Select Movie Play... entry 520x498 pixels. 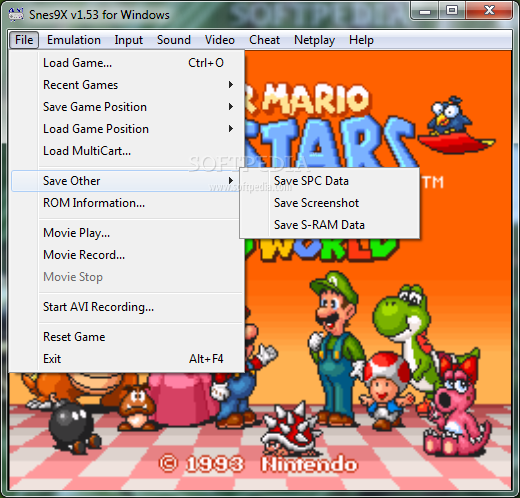(x=127, y=233)
